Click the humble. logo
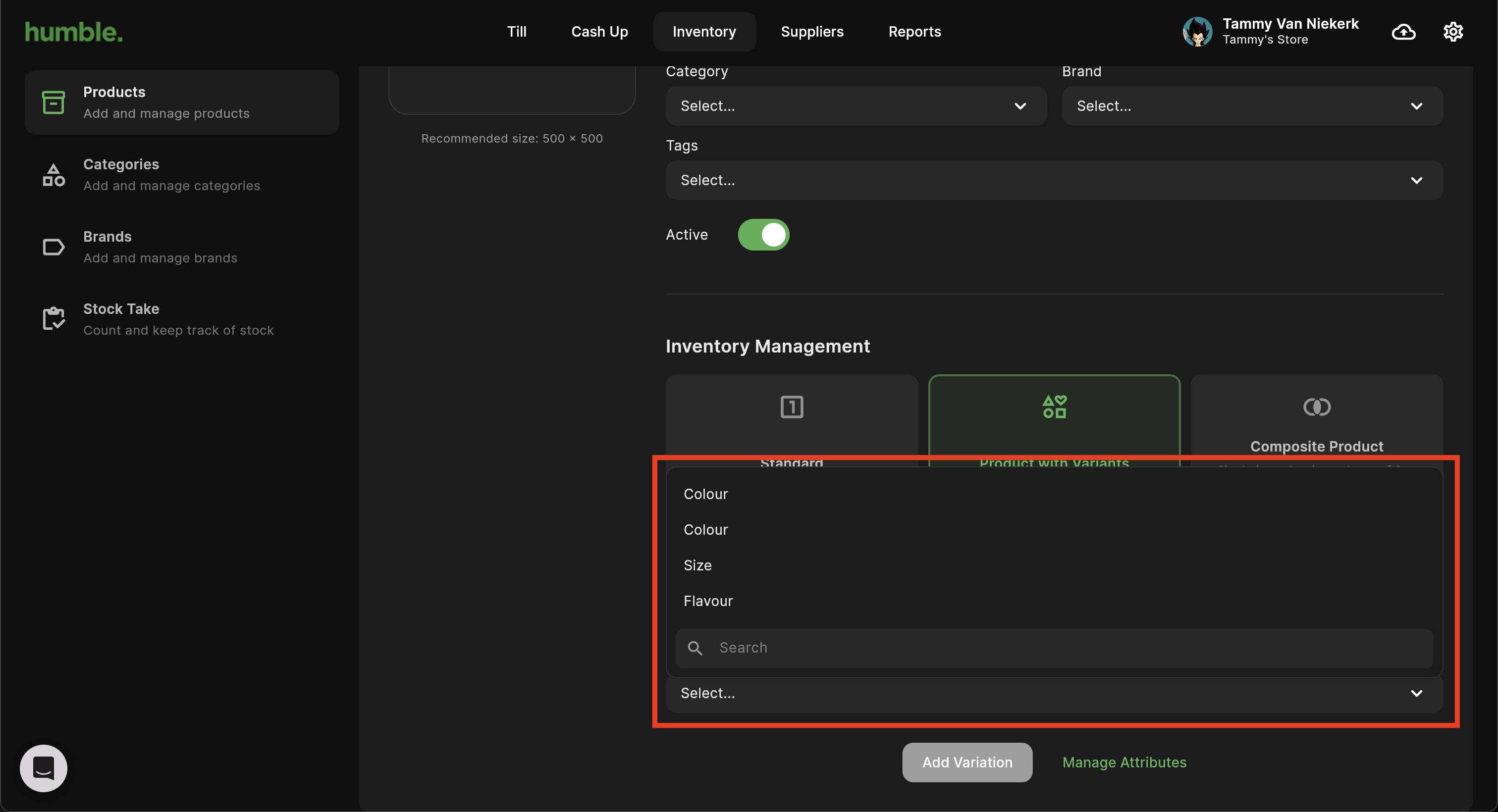Image resolution: width=1498 pixels, height=812 pixels. point(74,32)
